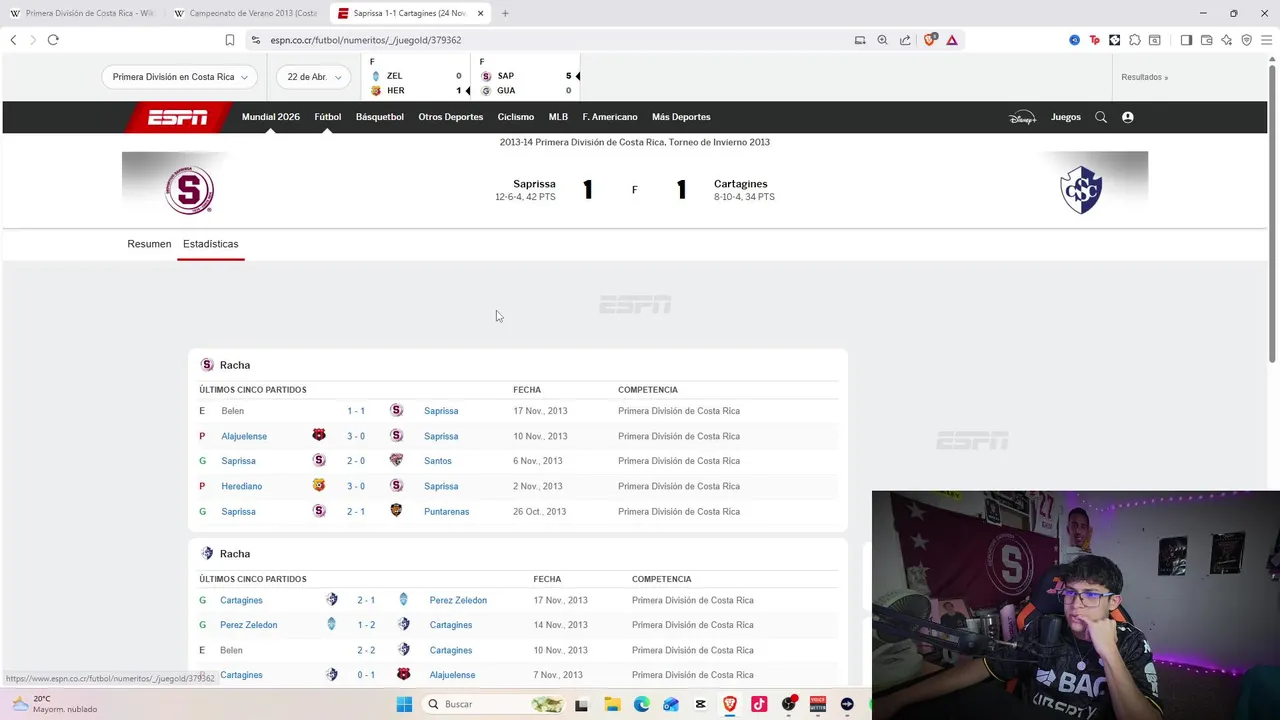Go back using the browser back arrow
The width and height of the screenshot is (1280, 720).
[13, 40]
